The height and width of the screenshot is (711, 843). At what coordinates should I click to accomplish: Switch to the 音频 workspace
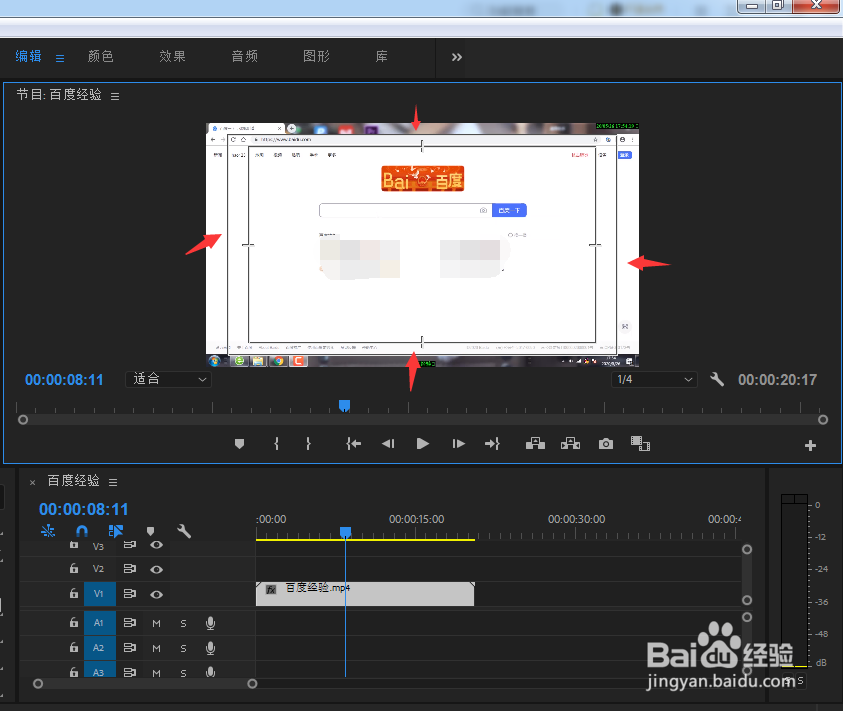pos(245,56)
